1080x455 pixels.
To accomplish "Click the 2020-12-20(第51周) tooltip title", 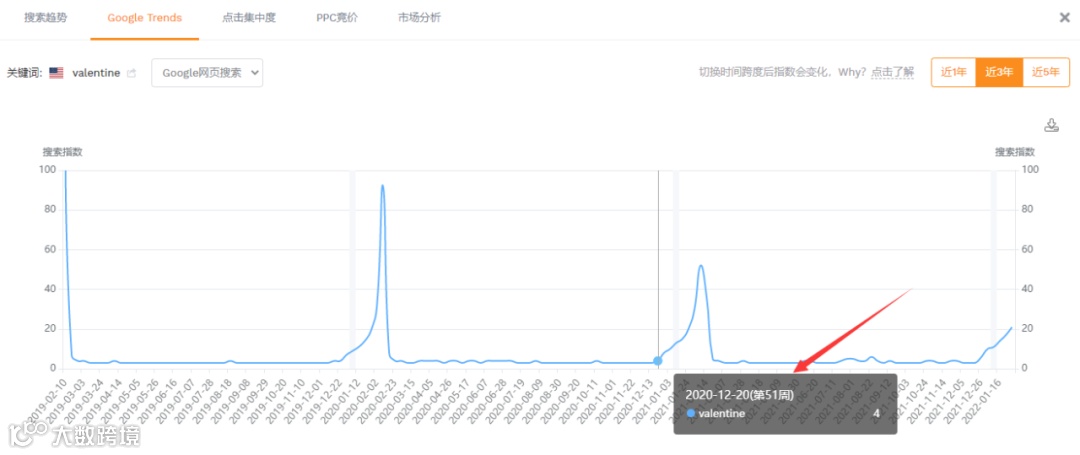I will point(740,395).
